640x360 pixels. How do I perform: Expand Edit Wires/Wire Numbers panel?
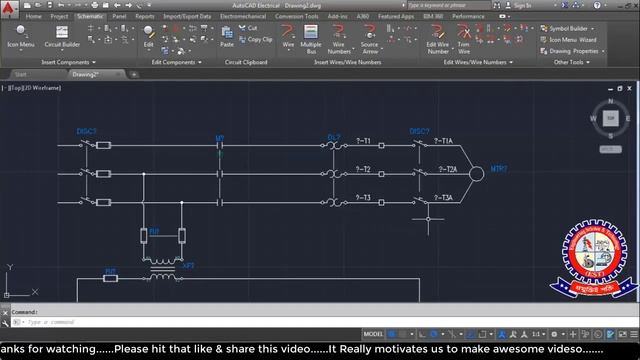(478, 62)
